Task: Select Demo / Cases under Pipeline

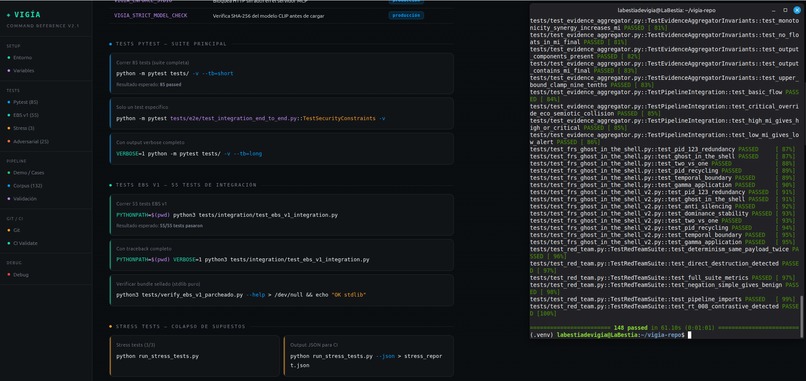Action: click(x=28, y=173)
